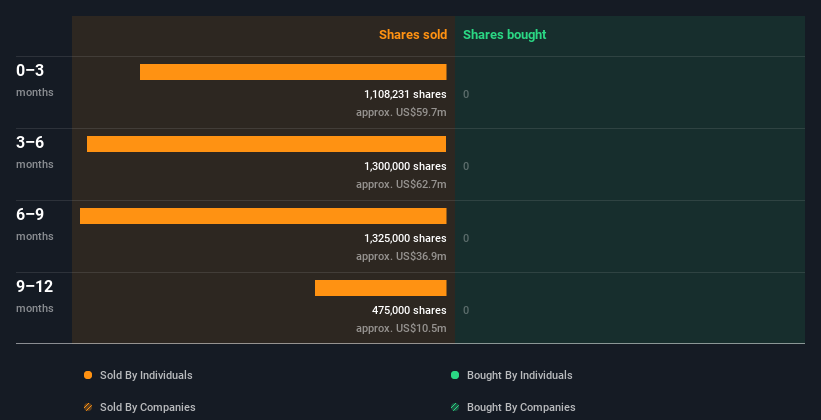Click the zero bought value in 9–12 row
The image size is (821, 420).
point(466,310)
